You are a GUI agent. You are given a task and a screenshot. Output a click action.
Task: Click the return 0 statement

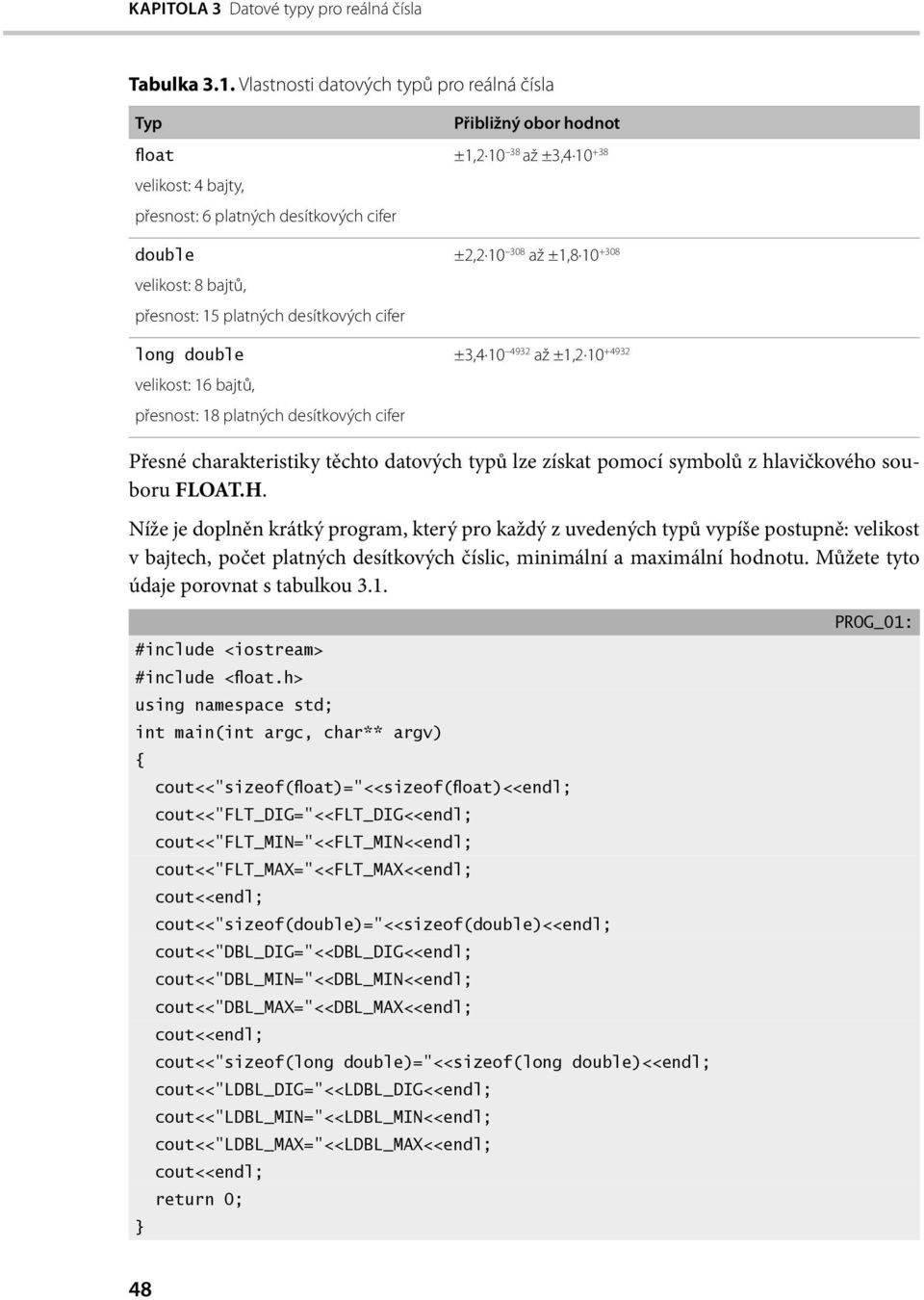[199, 1200]
